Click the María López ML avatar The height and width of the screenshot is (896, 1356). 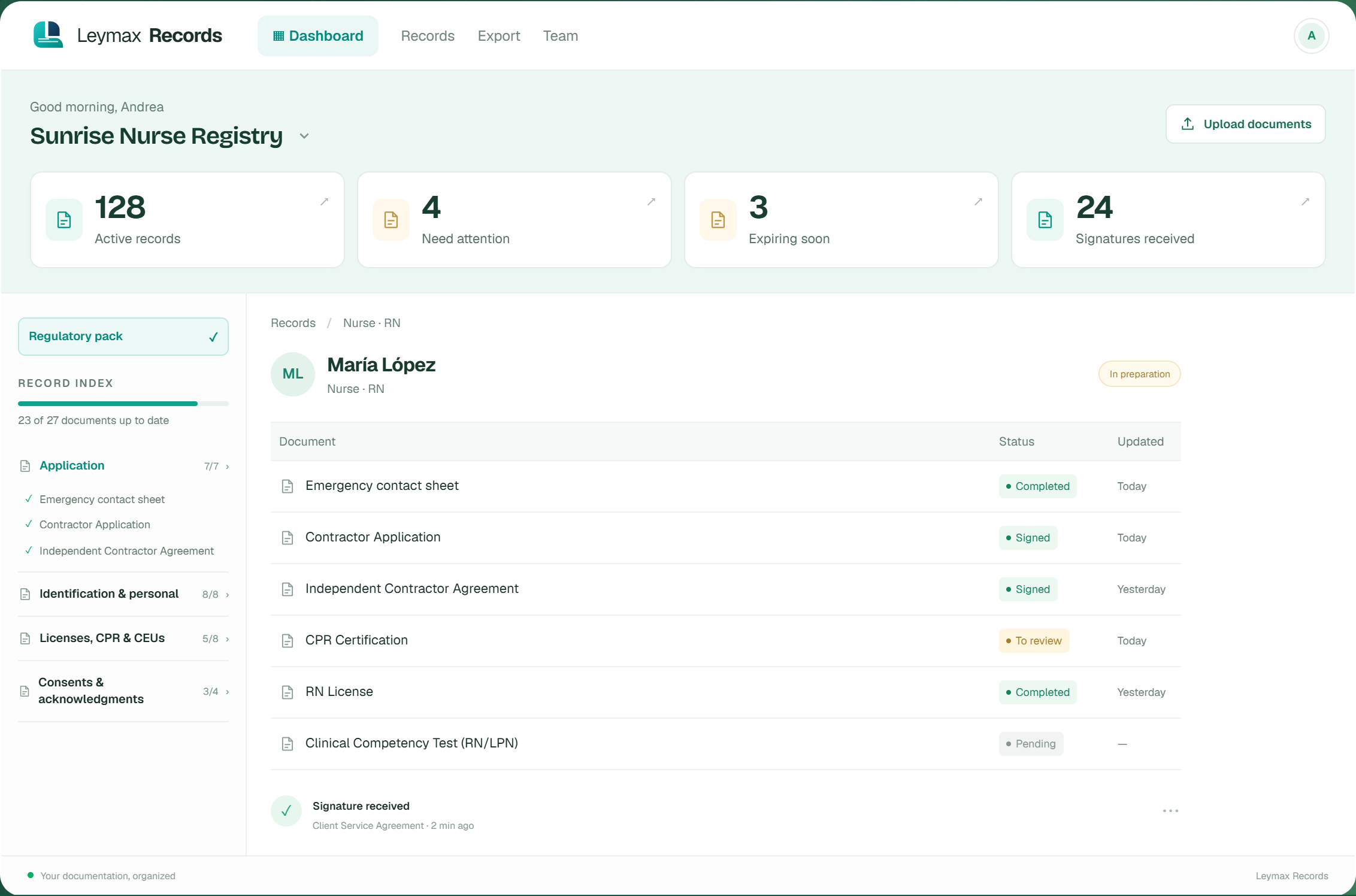point(293,374)
